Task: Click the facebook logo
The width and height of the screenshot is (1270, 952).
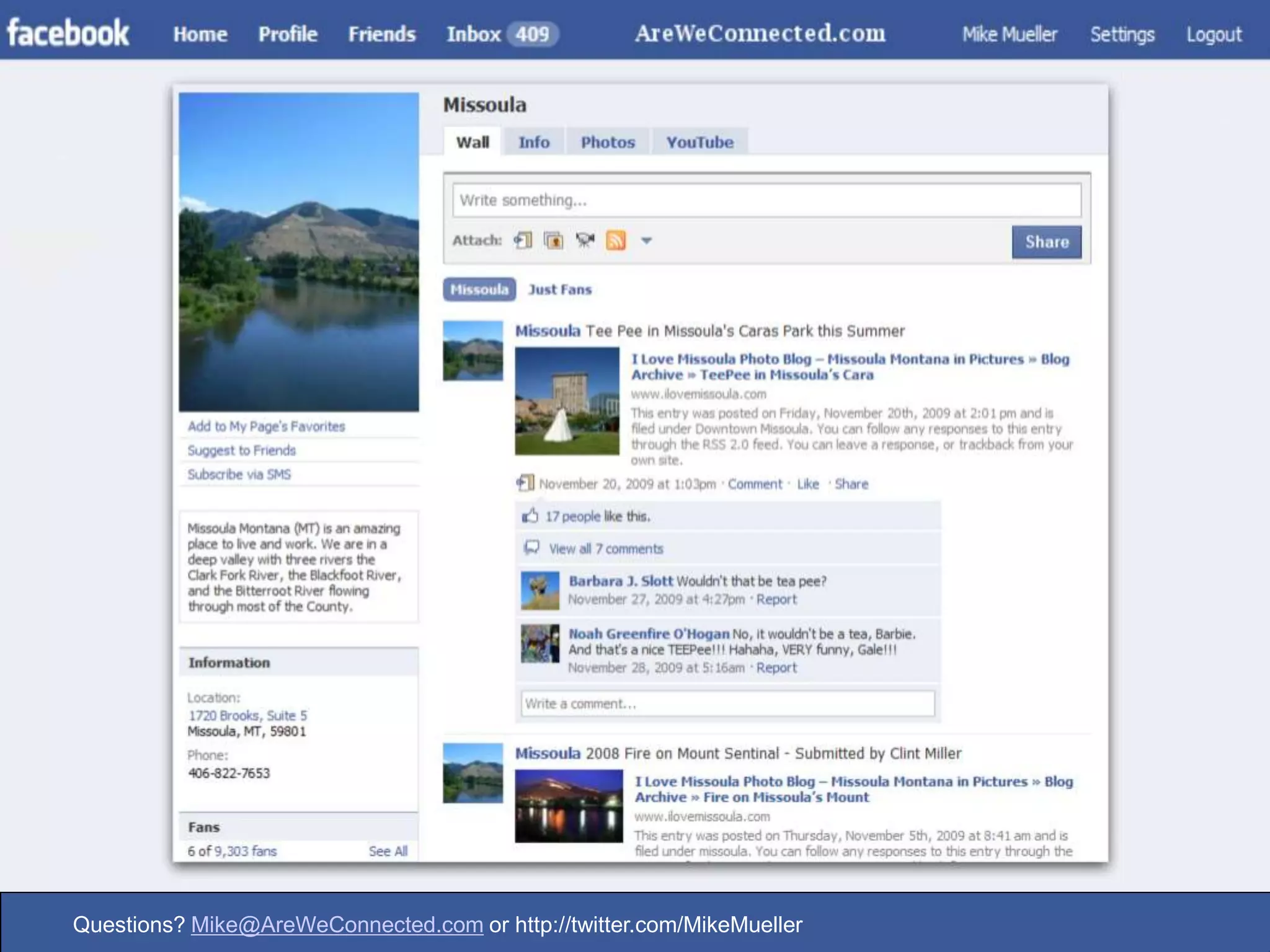Action: coord(68,33)
